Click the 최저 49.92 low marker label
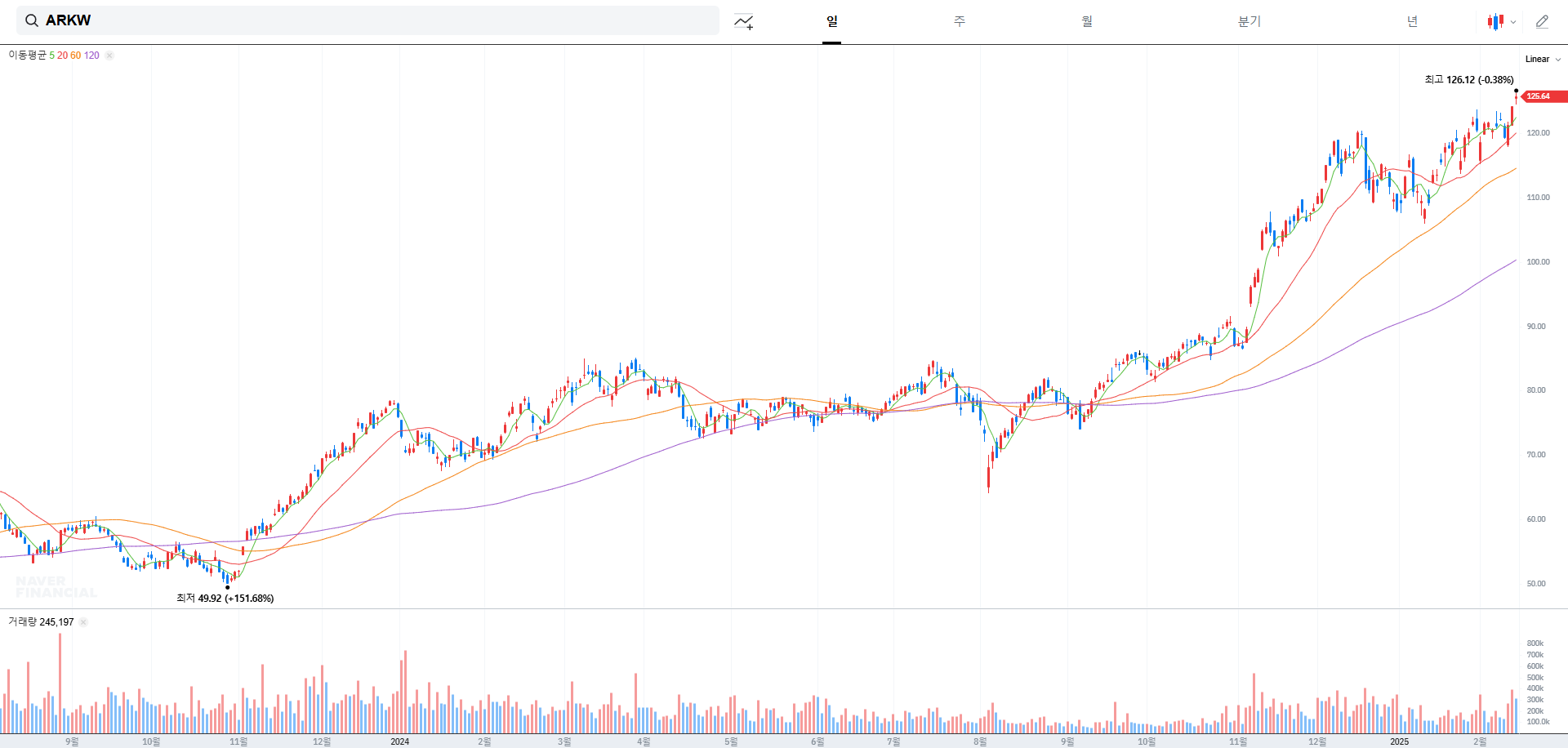Image resolution: width=1568 pixels, height=748 pixels. [x=225, y=599]
